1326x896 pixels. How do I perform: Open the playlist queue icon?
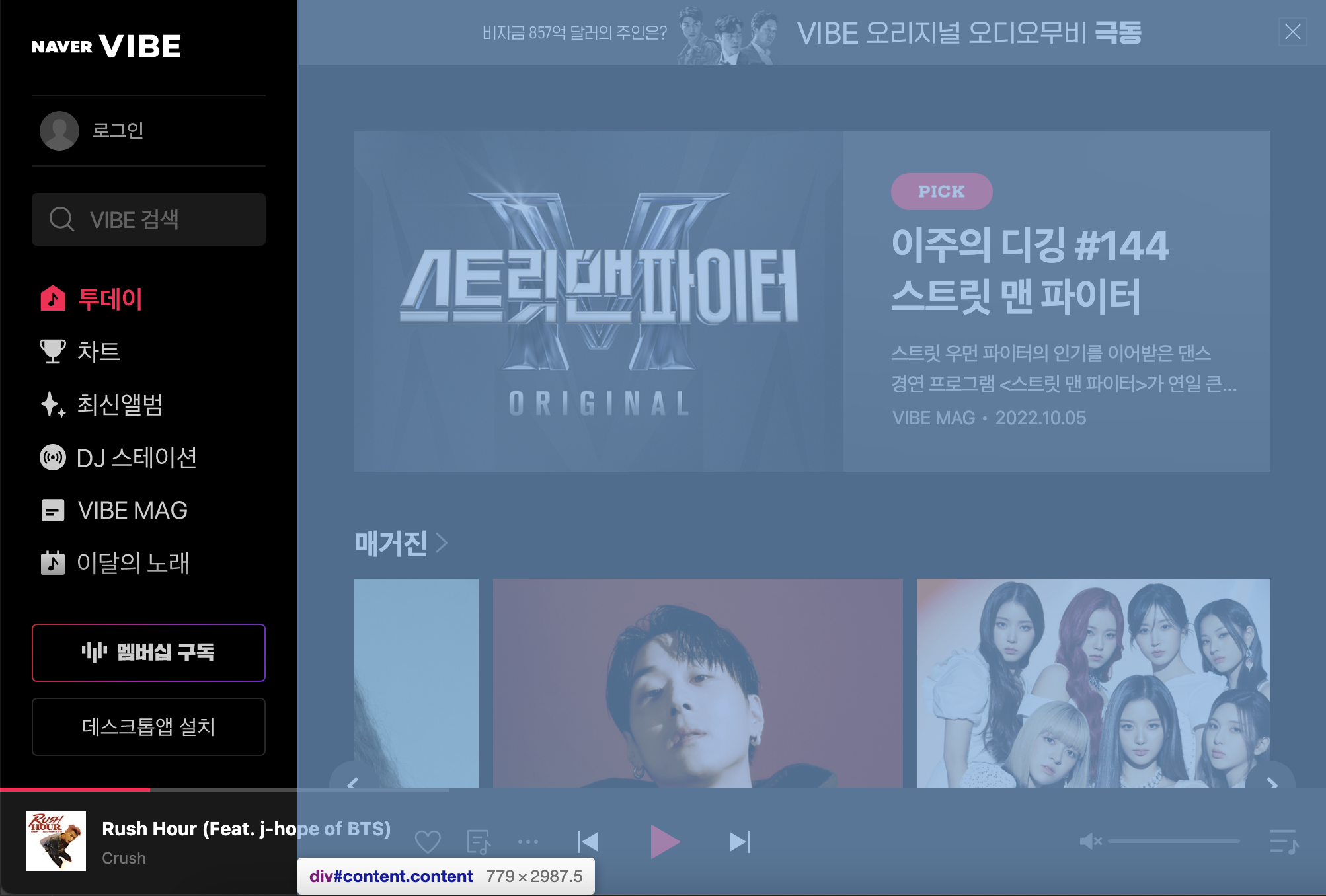pos(1284,842)
